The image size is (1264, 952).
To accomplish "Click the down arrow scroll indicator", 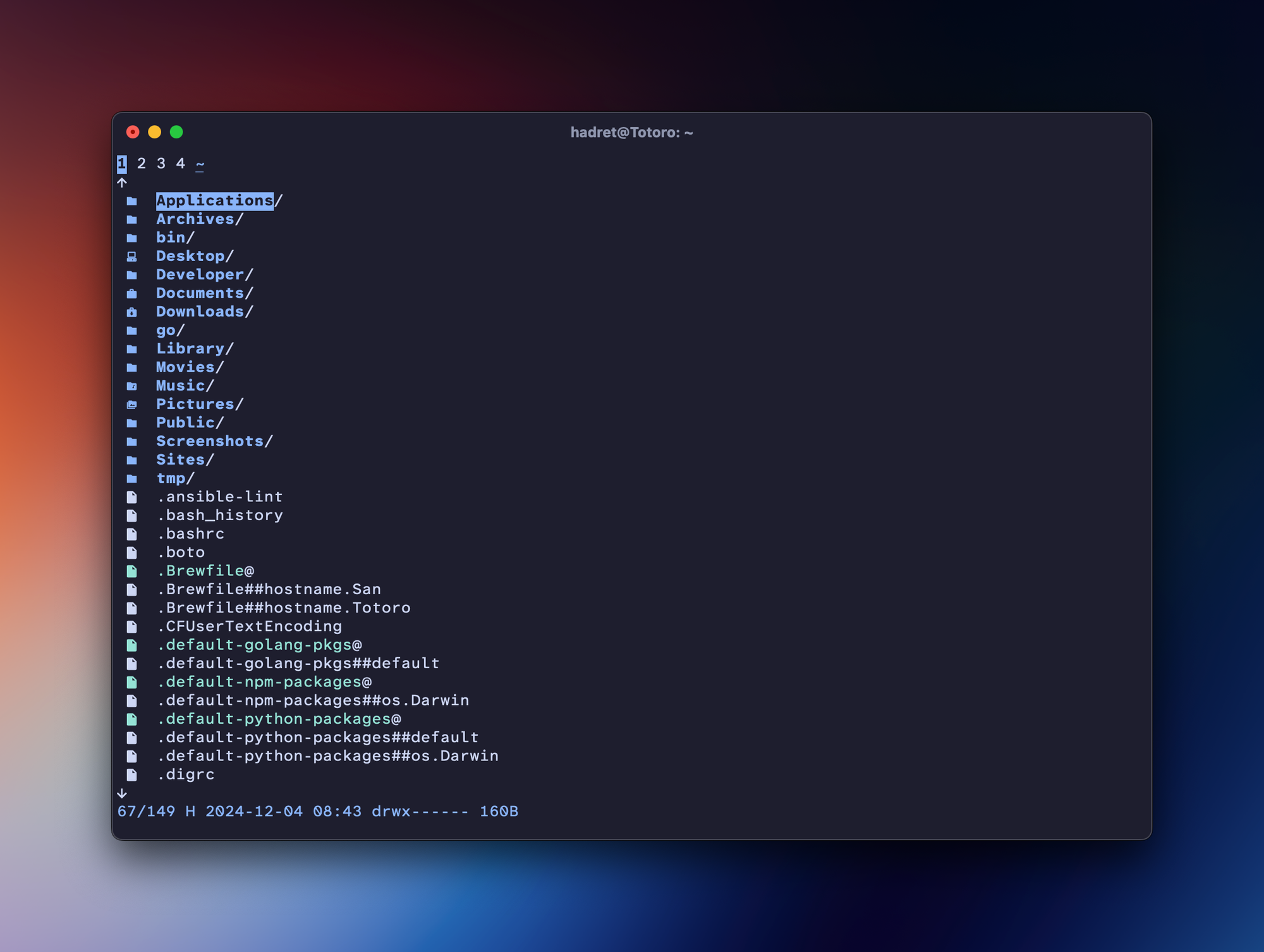I will click(122, 793).
